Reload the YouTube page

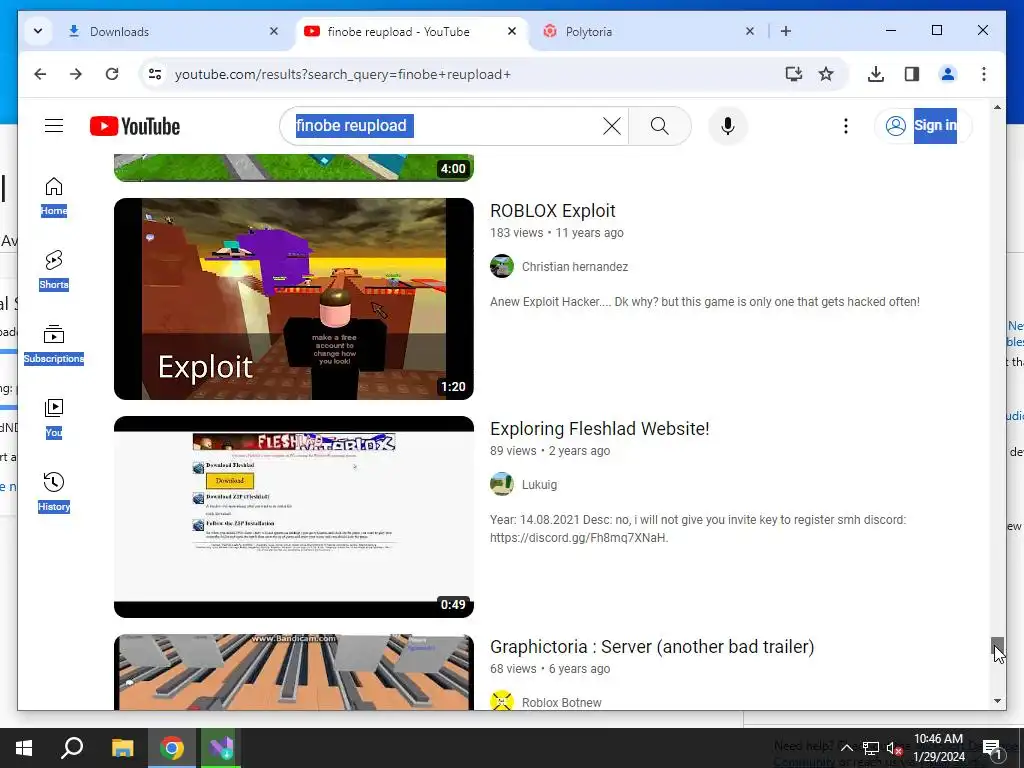click(x=112, y=74)
